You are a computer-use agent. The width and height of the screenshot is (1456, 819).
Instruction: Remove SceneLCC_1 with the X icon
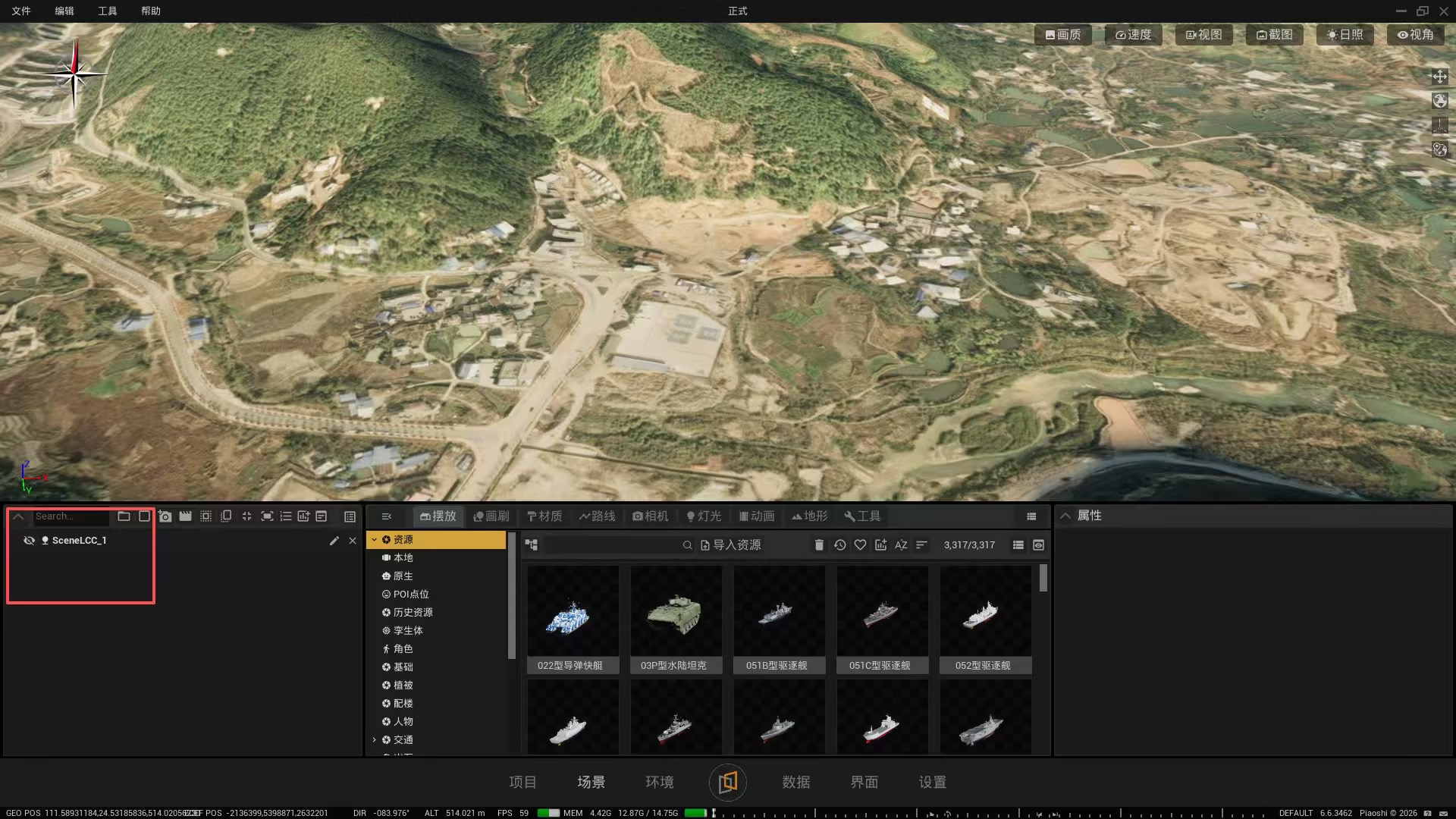point(353,541)
